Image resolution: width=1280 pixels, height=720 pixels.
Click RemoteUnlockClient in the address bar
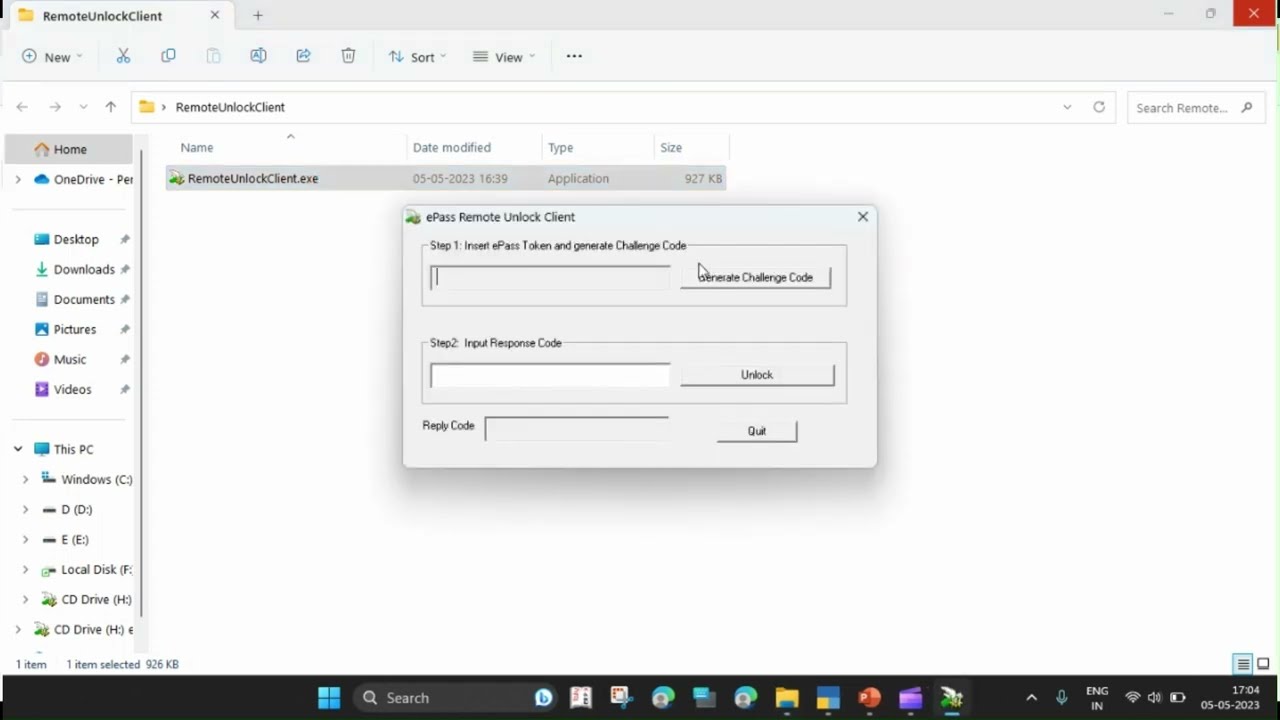point(230,107)
